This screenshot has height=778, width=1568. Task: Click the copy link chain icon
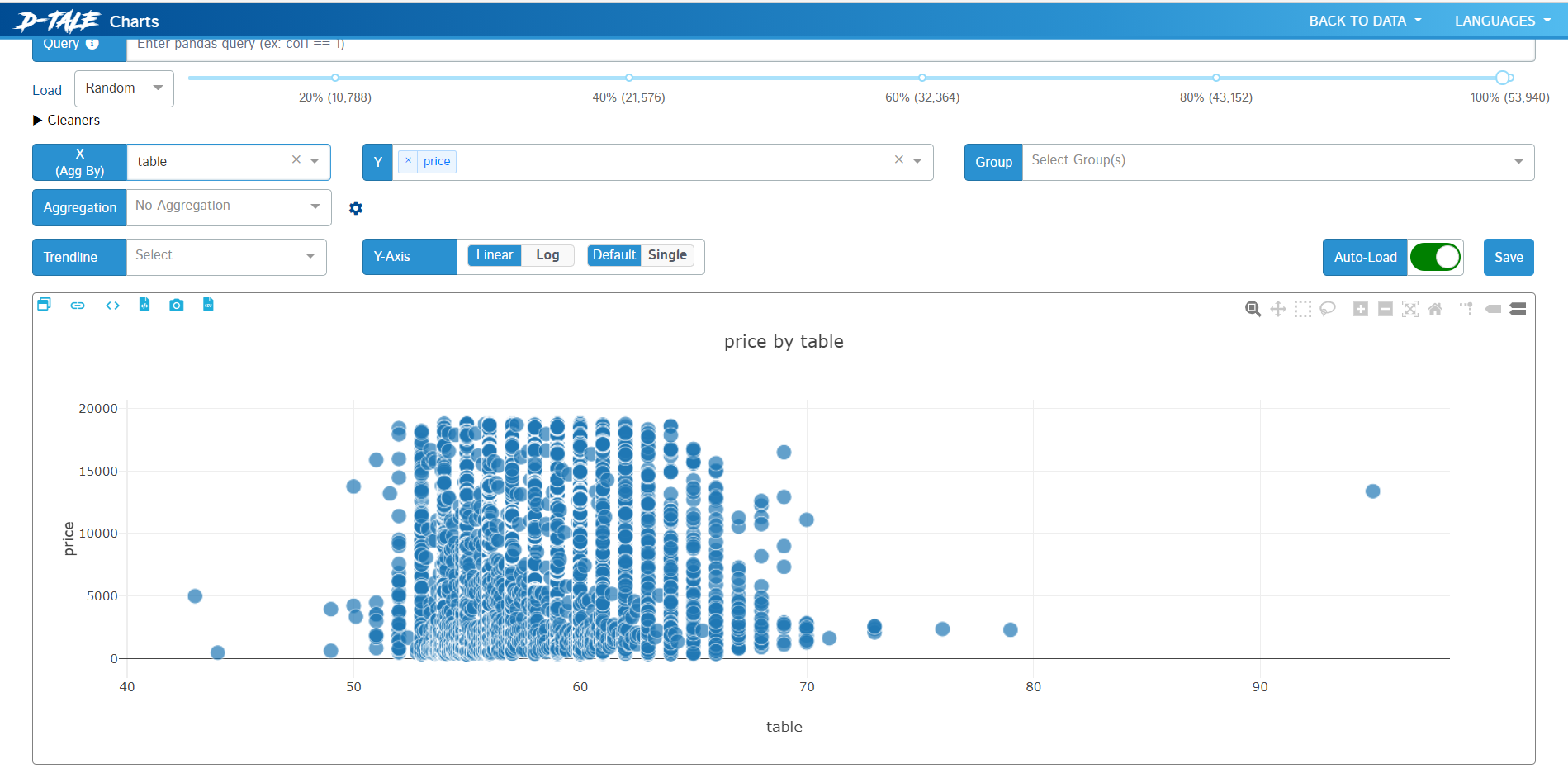pos(78,306)
